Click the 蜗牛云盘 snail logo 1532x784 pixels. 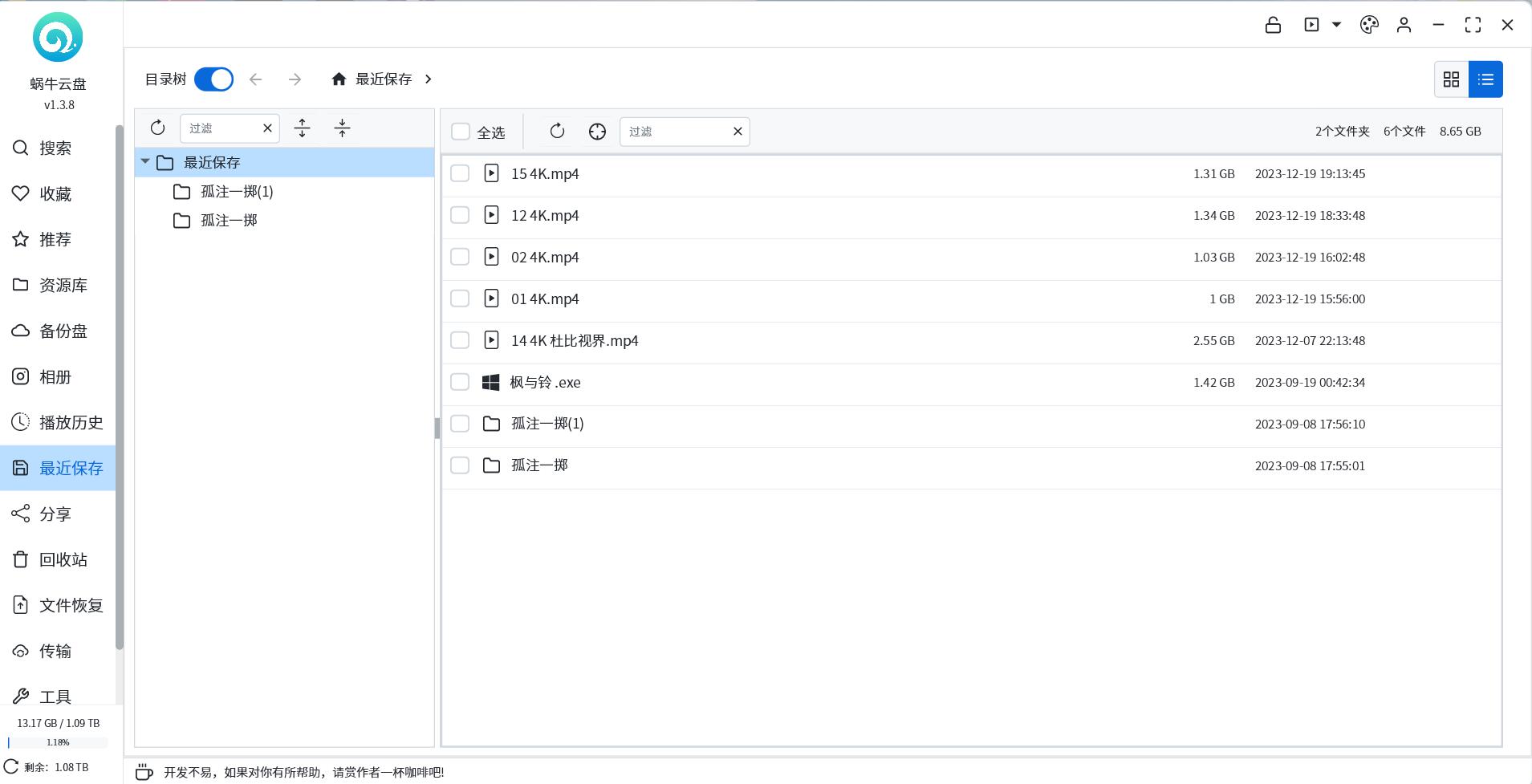[x=58, y=37]
